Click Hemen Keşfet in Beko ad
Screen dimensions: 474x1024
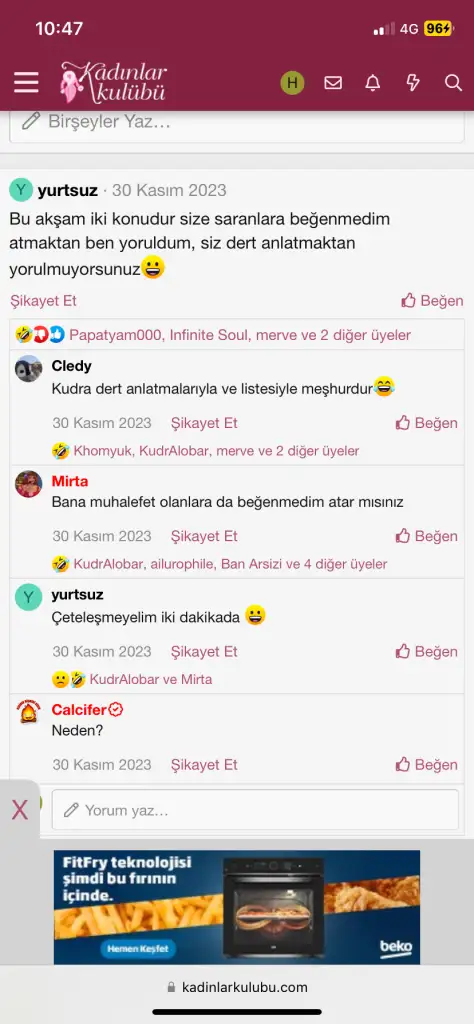(138, 948)
